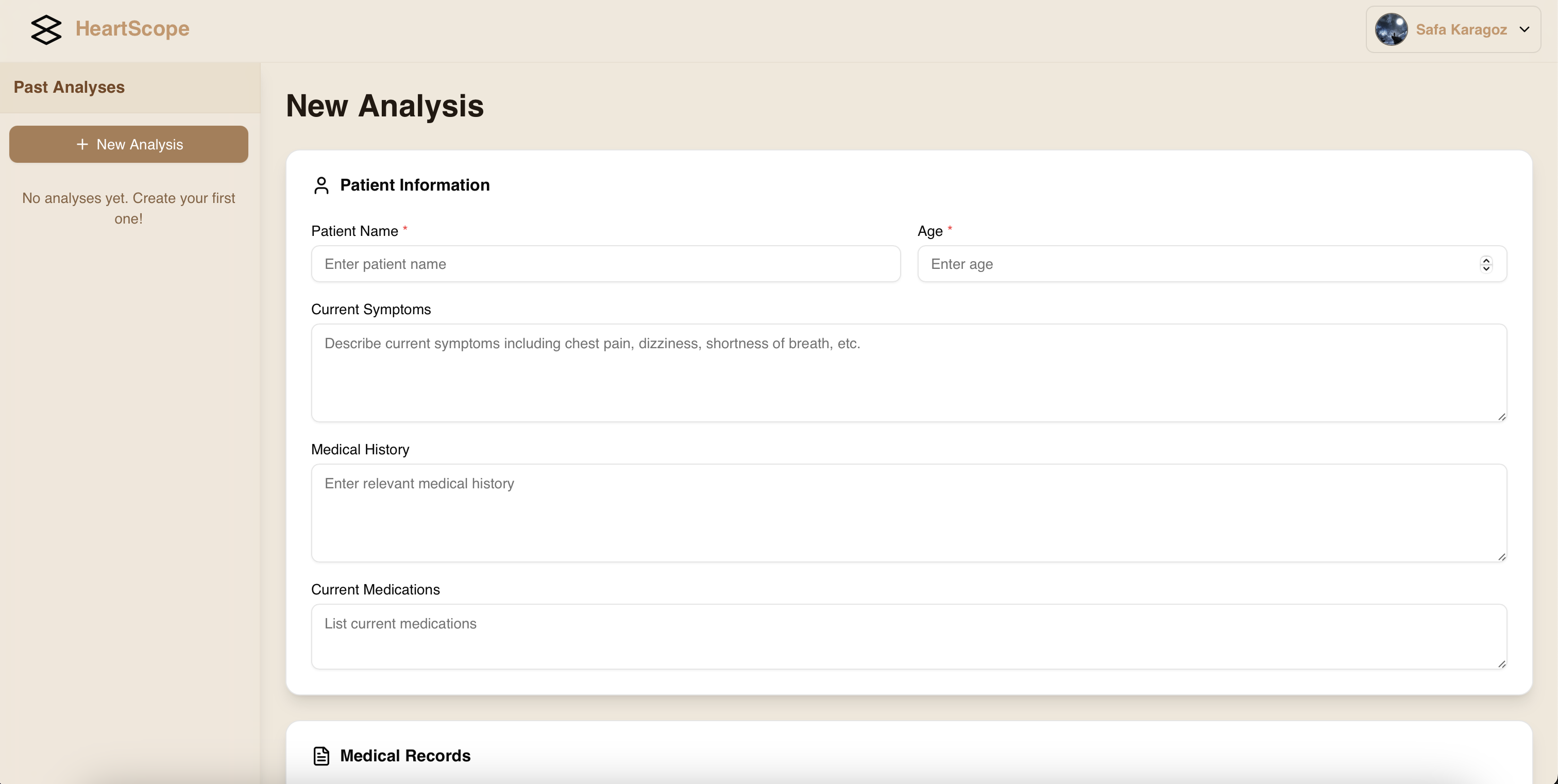Click the HeartScope logo icon
Image resolution: width=1558 pixels, height=784 pixels.
tap(46, 29)
